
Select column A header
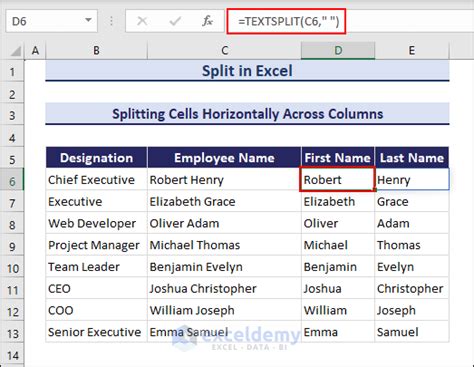point(35,51)
